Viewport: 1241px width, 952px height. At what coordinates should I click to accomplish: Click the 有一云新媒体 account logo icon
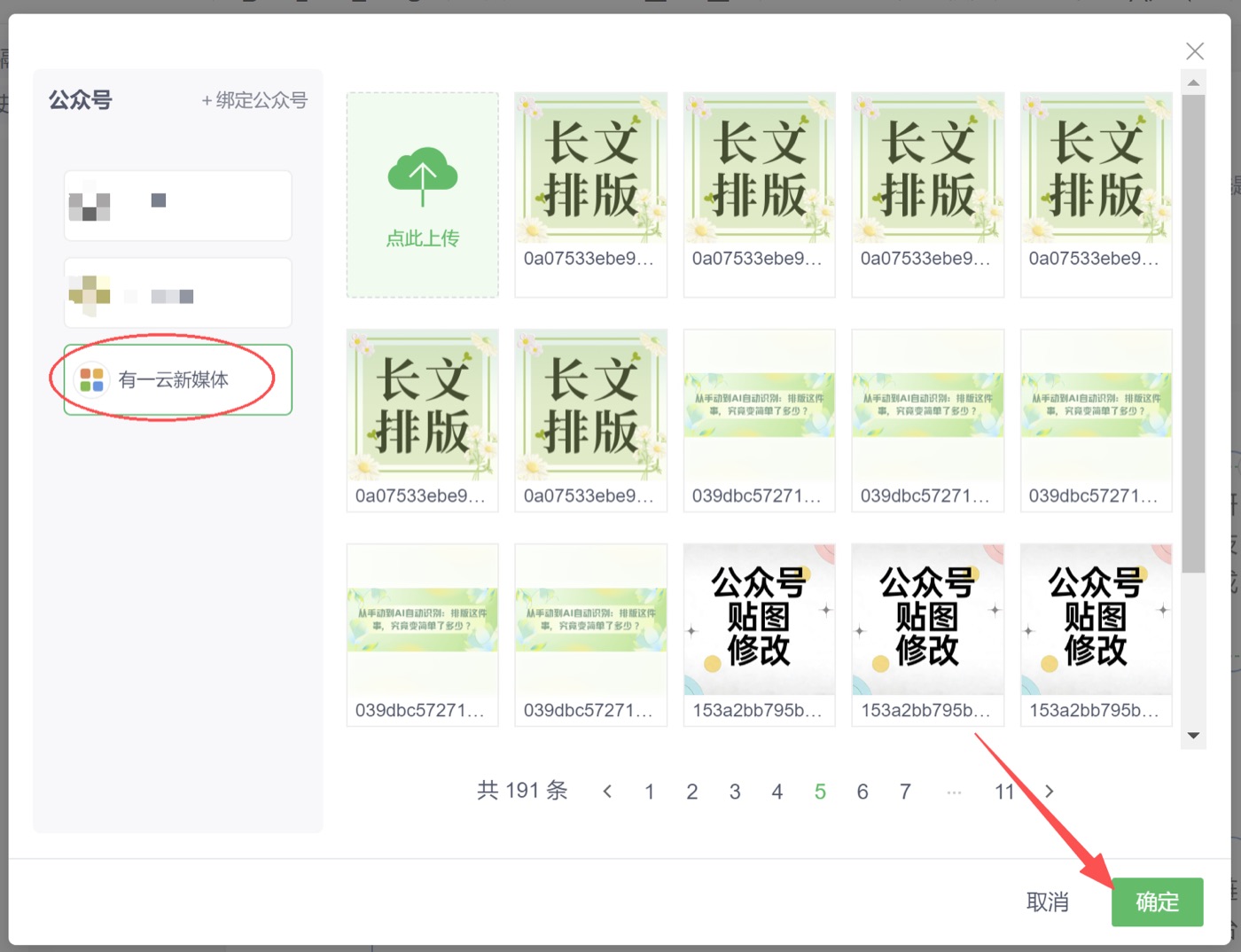tap(91, 379)
